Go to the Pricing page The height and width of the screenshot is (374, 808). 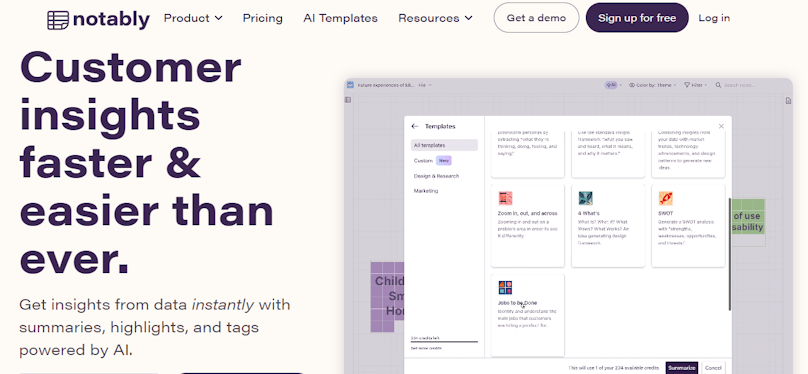263,18
